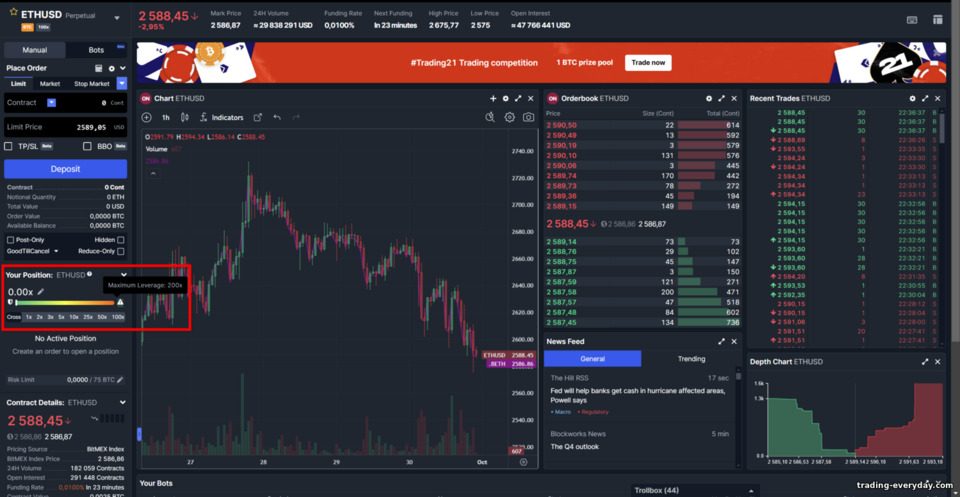Open the ETHUSD instrument selector dropdown

point(117,18)
